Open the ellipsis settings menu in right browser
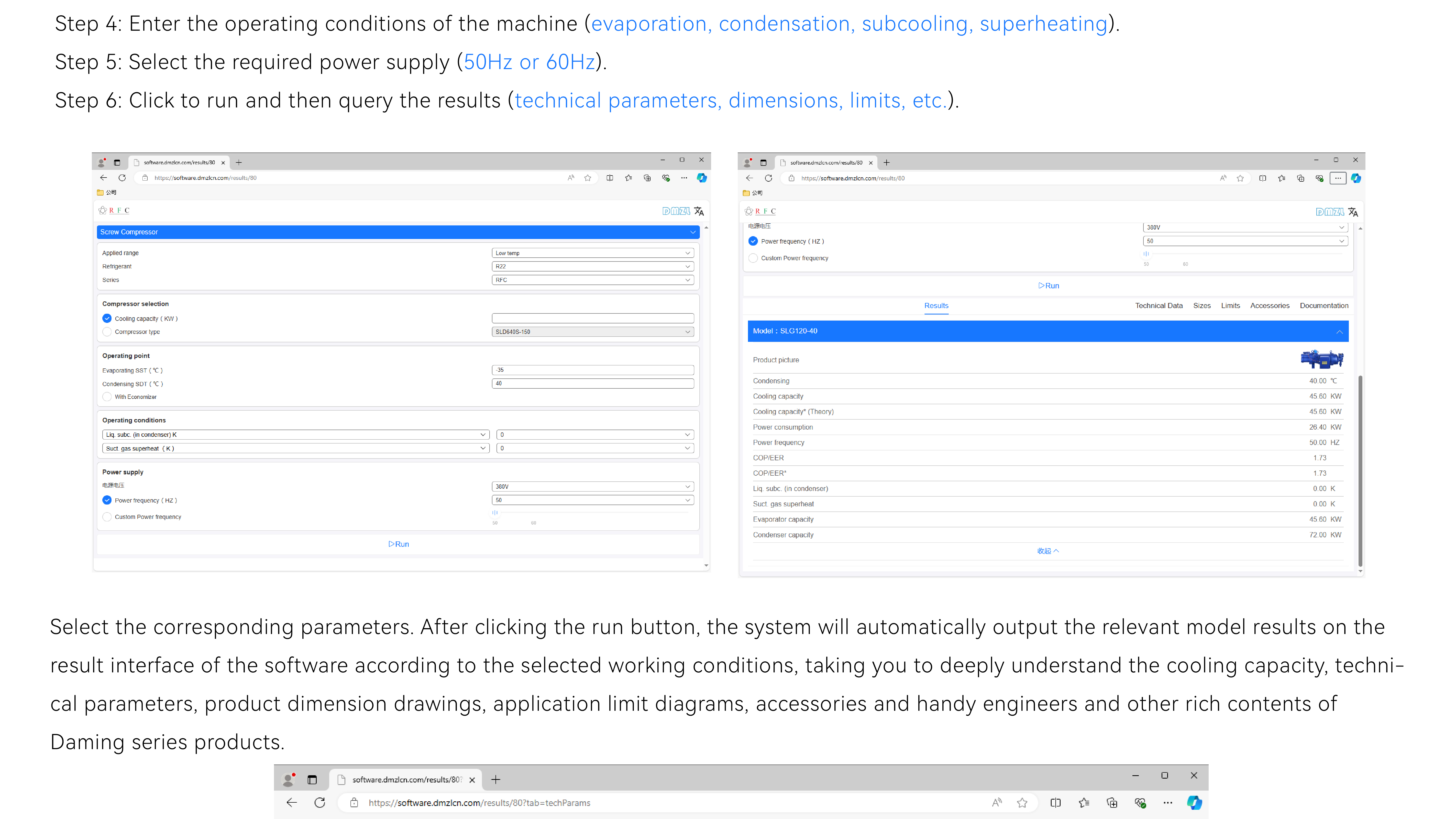 (x=1338, y=178)
